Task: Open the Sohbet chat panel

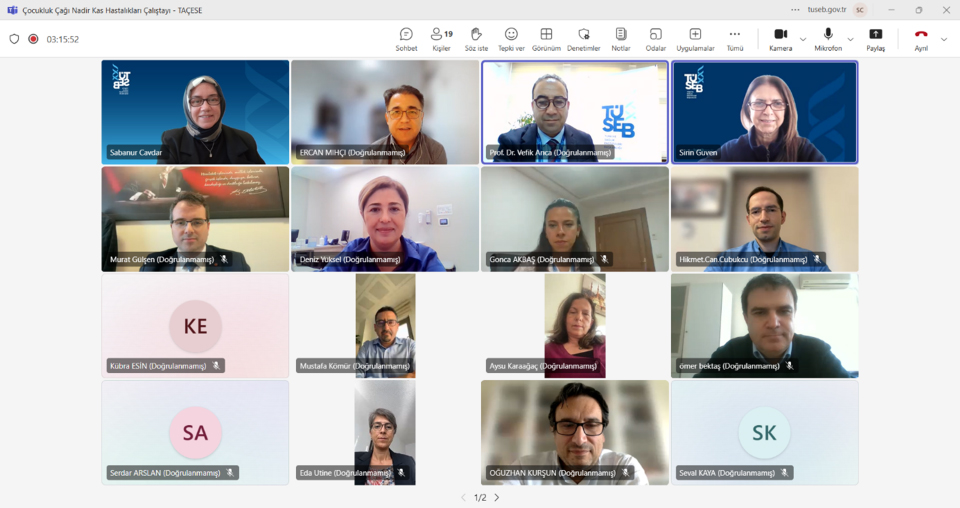Action: tap(406, 39)
